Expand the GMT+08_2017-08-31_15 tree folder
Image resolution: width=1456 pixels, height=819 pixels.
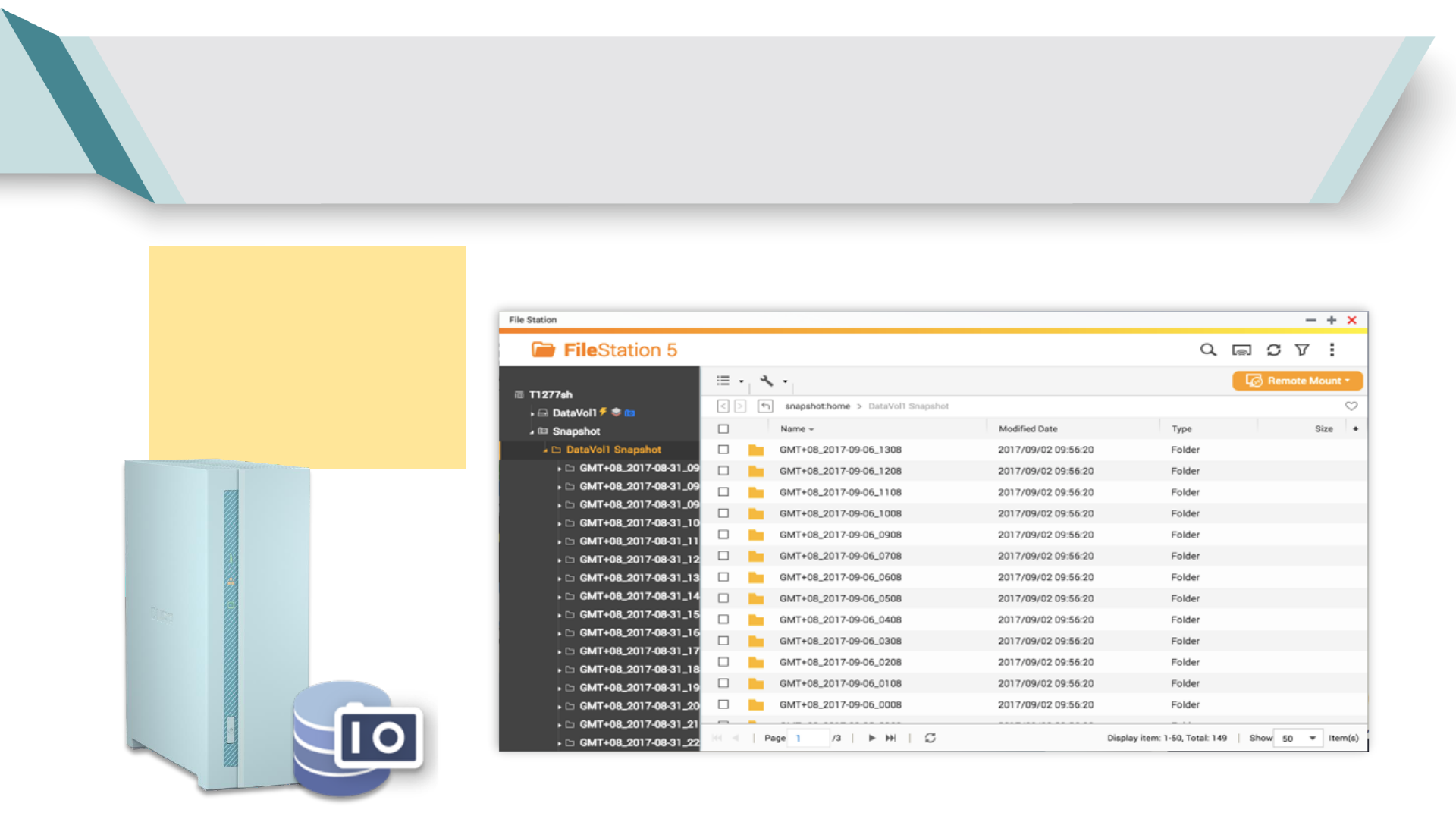pos(560,615)
